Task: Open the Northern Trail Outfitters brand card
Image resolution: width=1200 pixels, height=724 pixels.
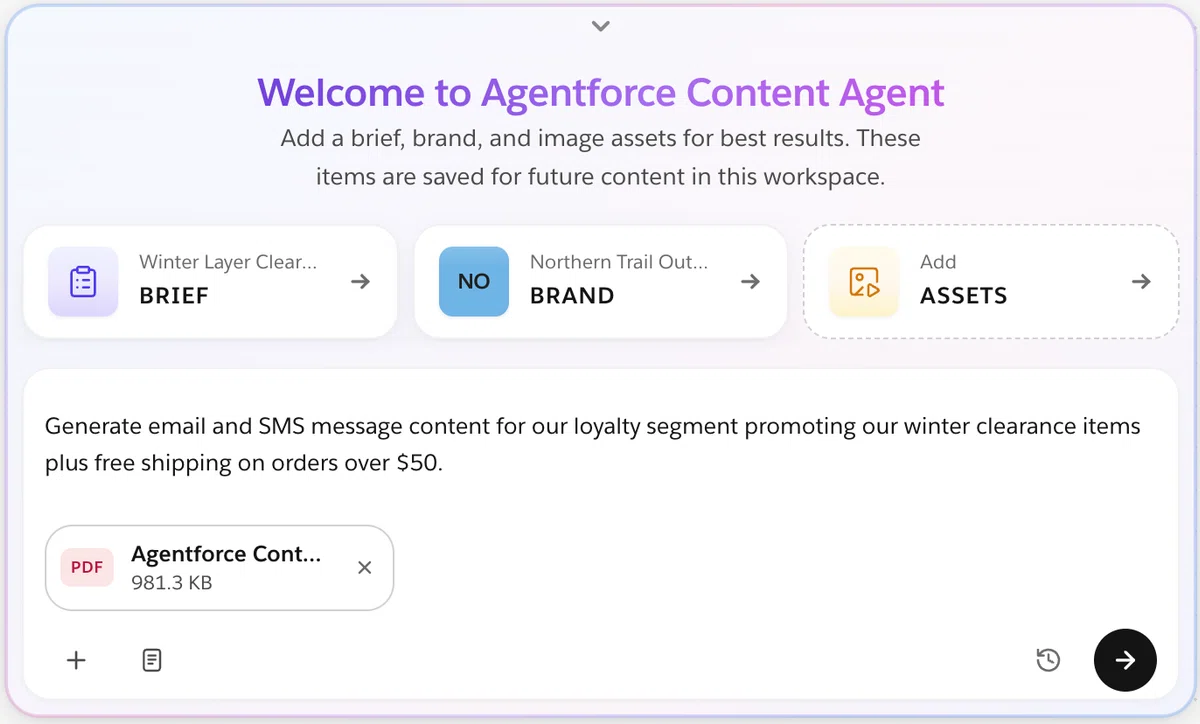Action: 600,281
